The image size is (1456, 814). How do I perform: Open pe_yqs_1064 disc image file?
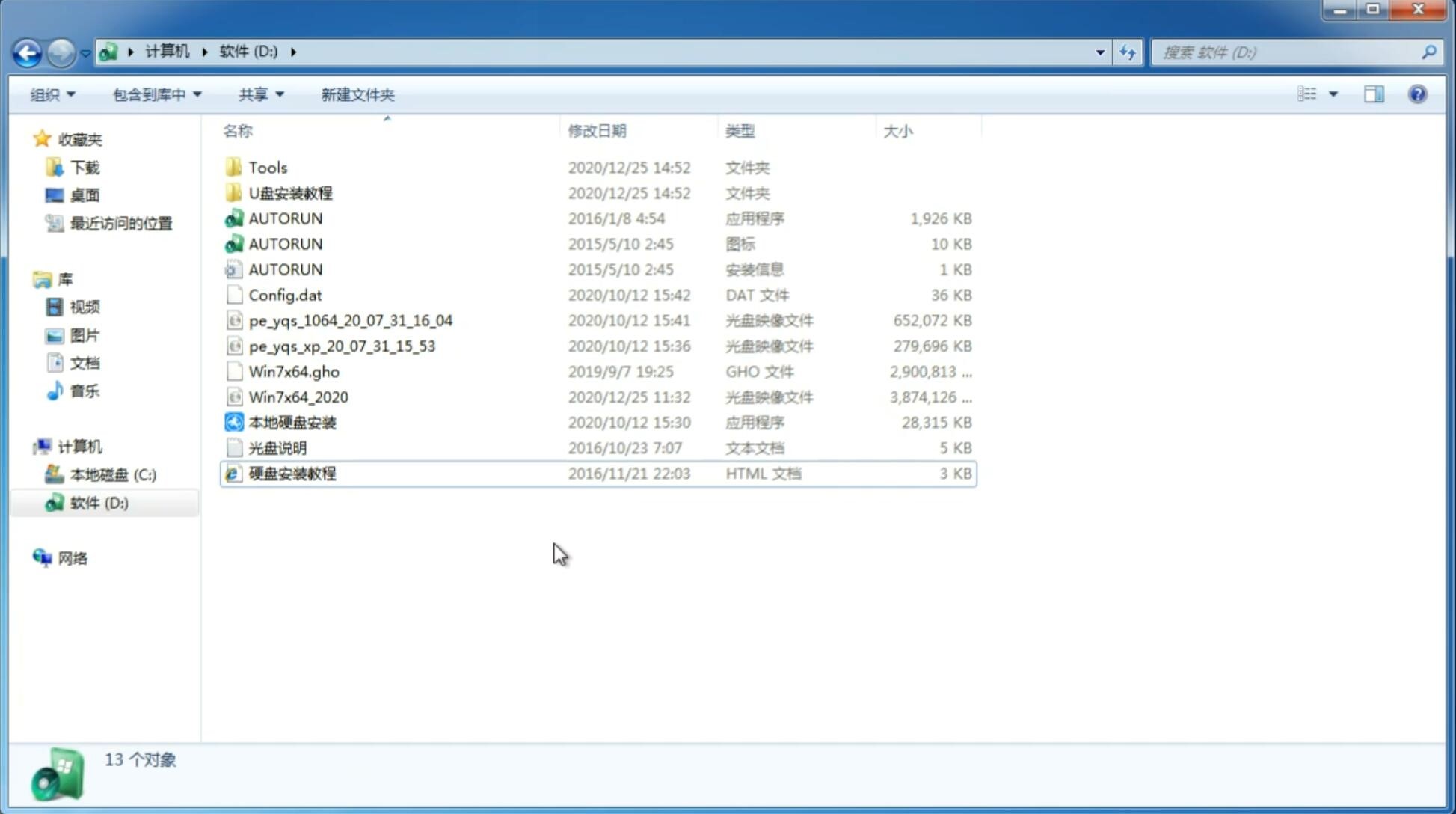(351, 320)
